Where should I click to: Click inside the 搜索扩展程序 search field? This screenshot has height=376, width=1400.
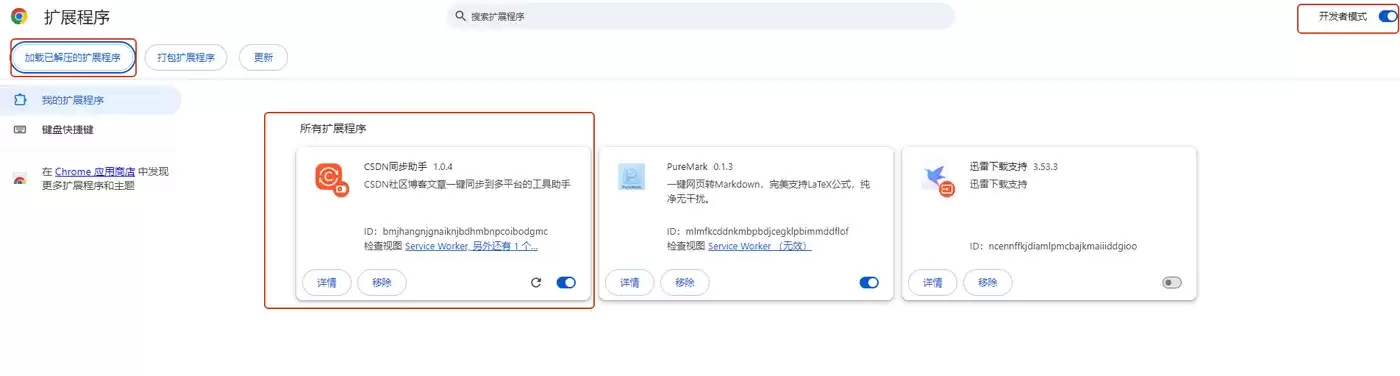pos(700,16)
